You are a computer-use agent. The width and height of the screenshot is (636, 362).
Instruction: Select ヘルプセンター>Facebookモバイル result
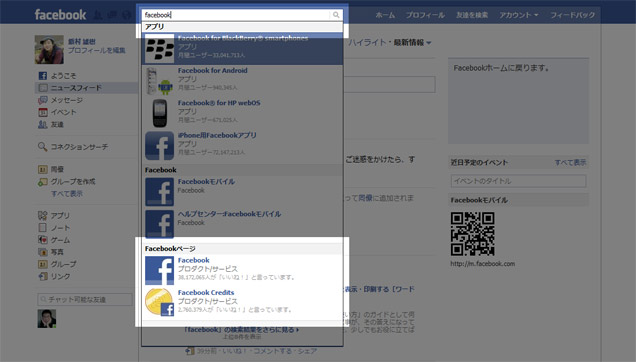(x=242, y=224)
